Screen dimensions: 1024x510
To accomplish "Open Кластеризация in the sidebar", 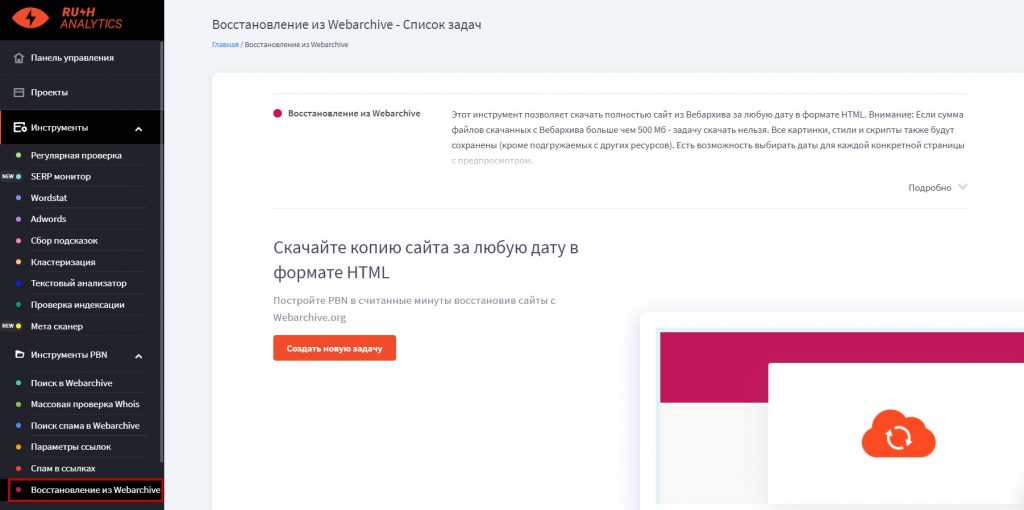I will 63,262.
